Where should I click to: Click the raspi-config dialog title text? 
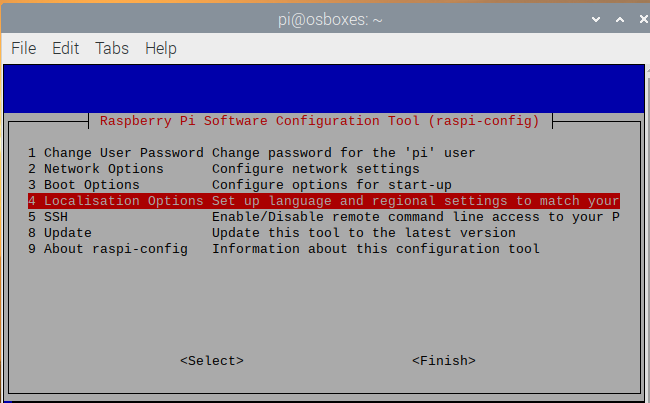320,121
